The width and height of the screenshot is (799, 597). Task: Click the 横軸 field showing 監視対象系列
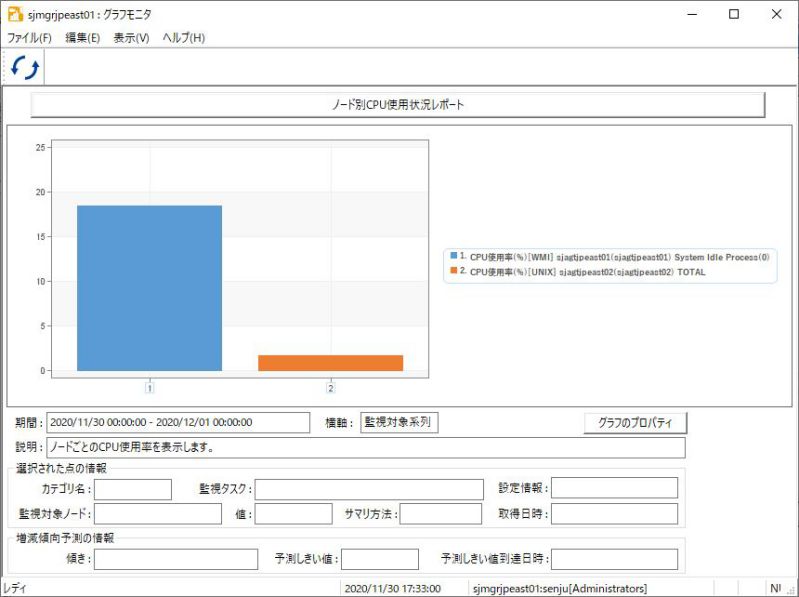399,422
